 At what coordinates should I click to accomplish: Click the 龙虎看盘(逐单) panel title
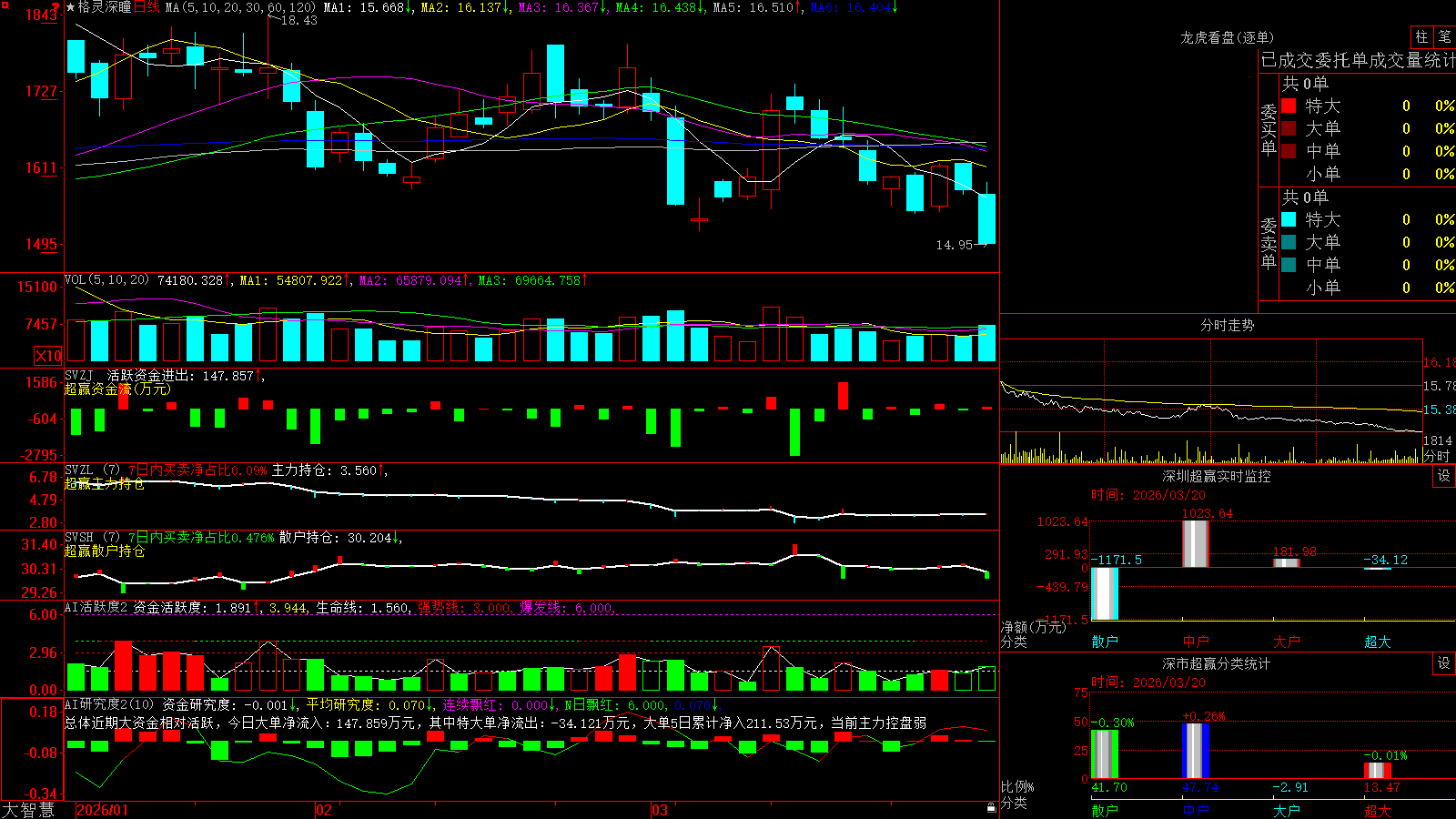coord(1227,37)
